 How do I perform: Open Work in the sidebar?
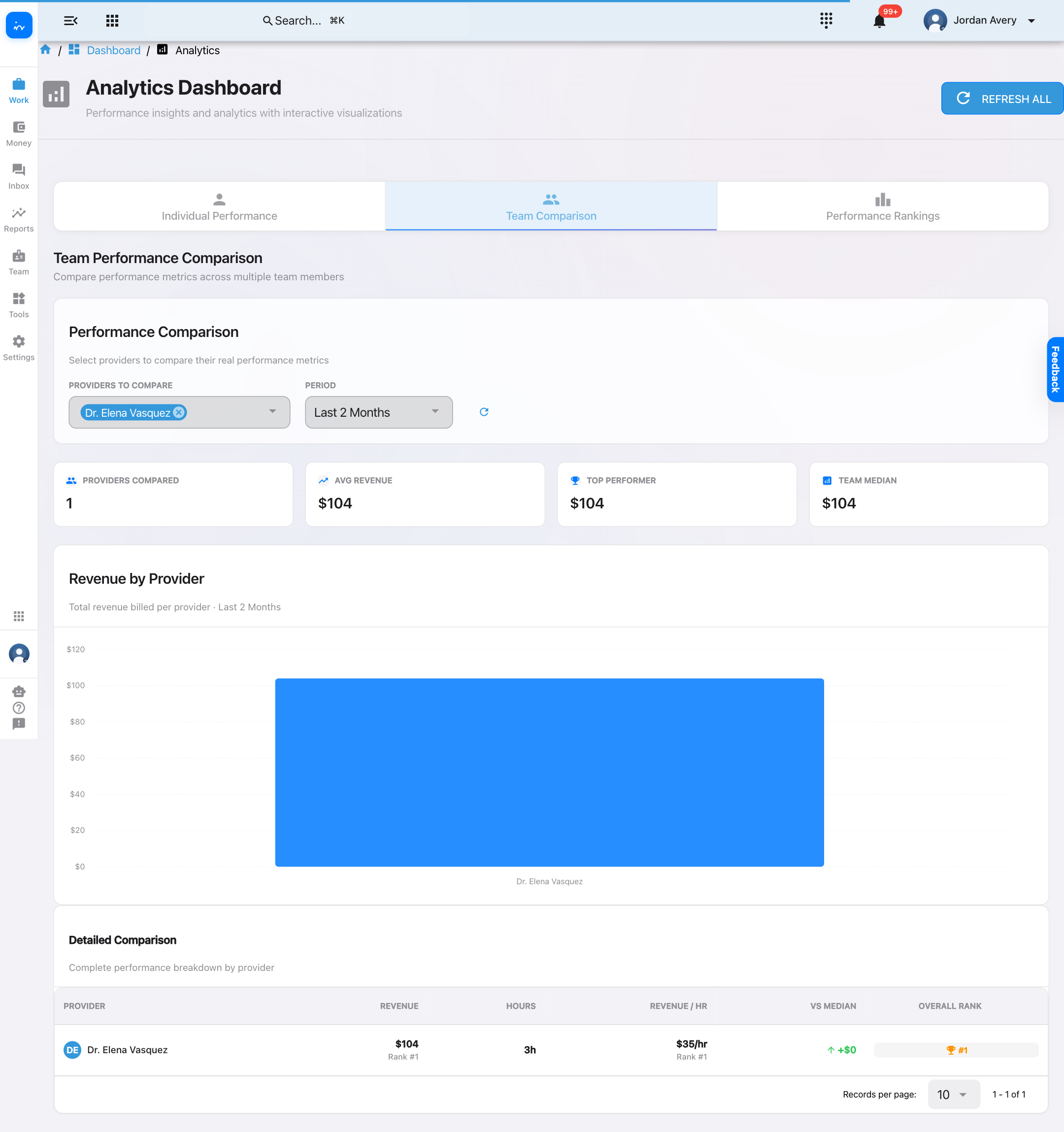19,91
